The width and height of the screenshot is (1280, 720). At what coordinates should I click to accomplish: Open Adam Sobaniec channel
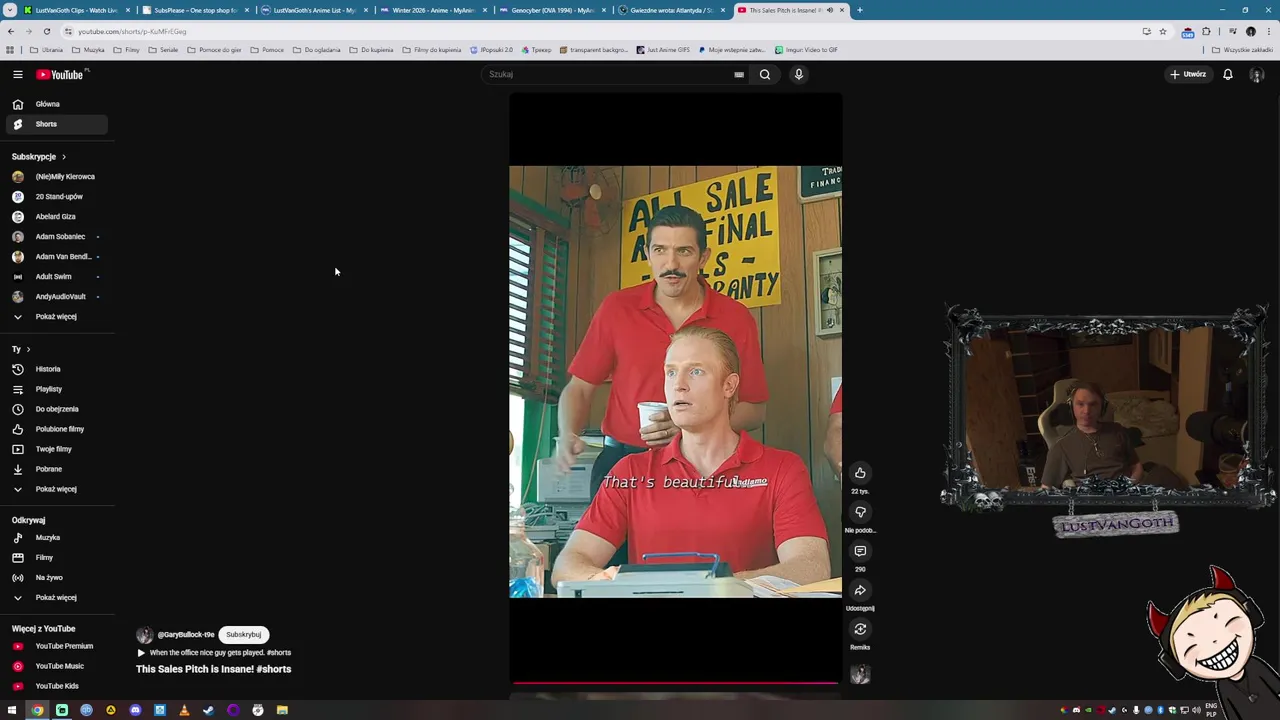click(55, 237)
